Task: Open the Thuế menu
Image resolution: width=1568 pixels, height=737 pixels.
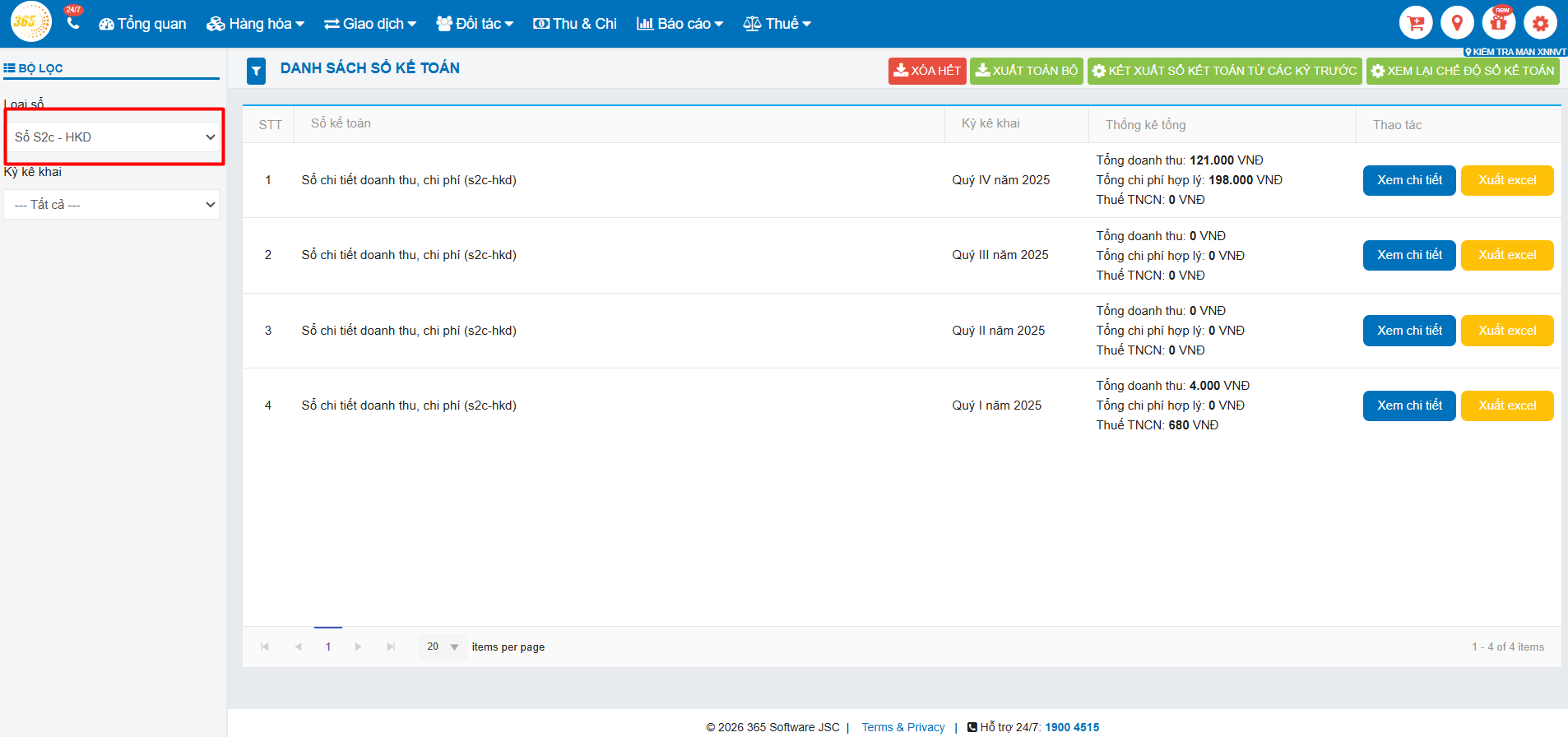Action: pos(777,24)
